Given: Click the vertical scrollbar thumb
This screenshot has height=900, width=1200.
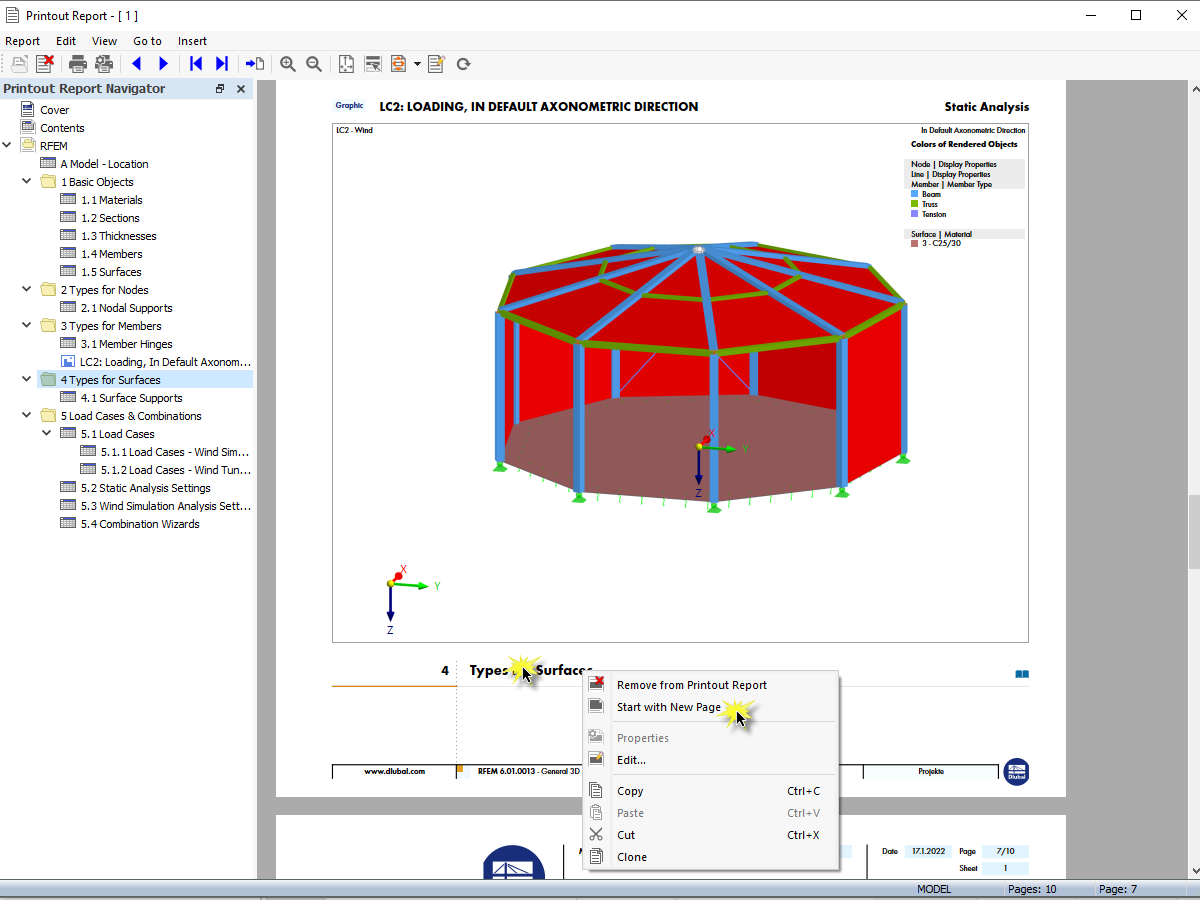Looking at the screenshot, I should pyautogui.click(x=1192, y=530).
